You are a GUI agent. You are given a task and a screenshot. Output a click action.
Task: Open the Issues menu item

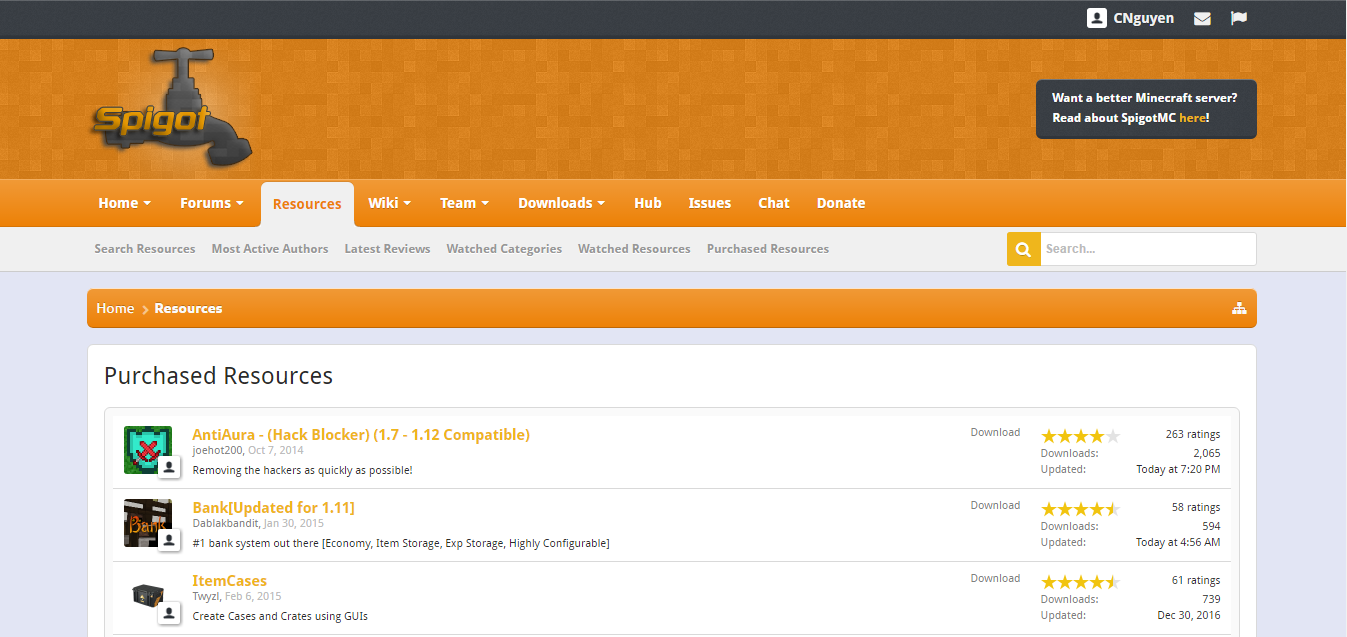tap(710, 203)
